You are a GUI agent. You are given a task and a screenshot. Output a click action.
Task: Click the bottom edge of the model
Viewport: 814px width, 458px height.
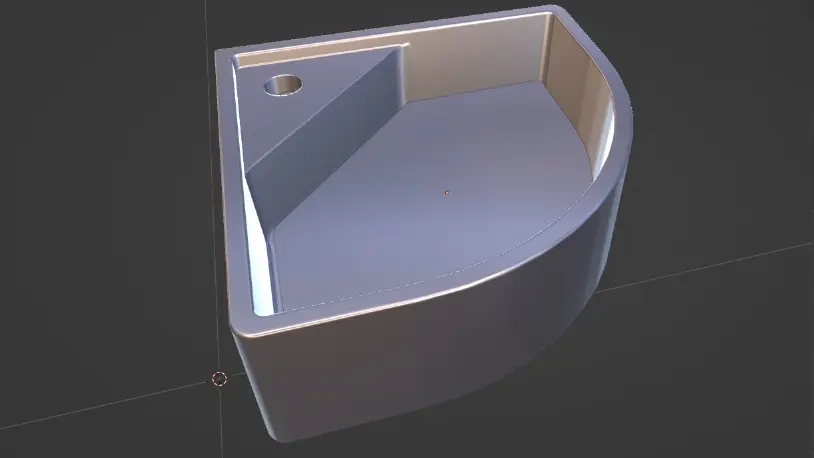[300, 438]
